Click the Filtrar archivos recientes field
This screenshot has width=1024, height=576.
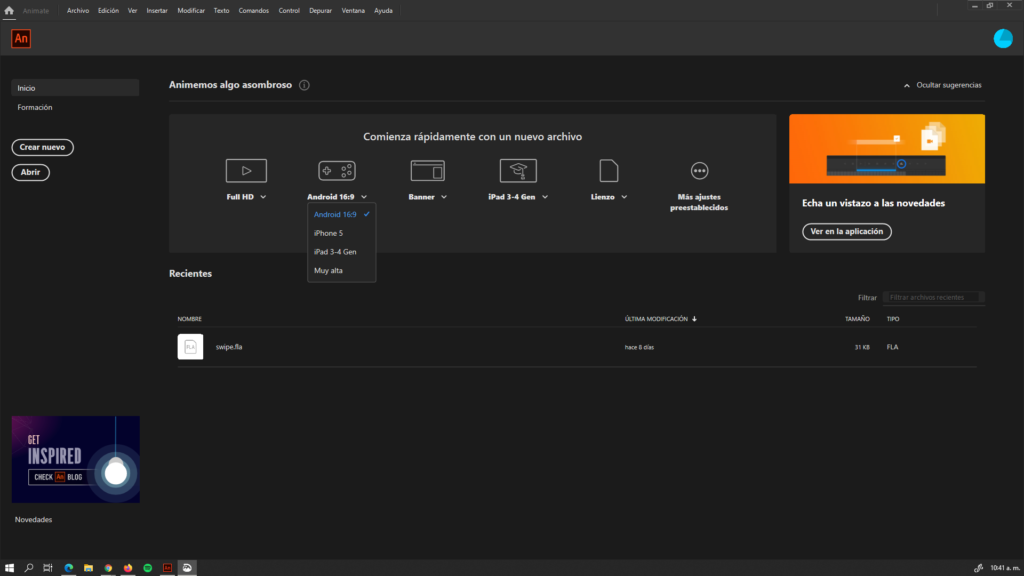(x=933, y=297)
